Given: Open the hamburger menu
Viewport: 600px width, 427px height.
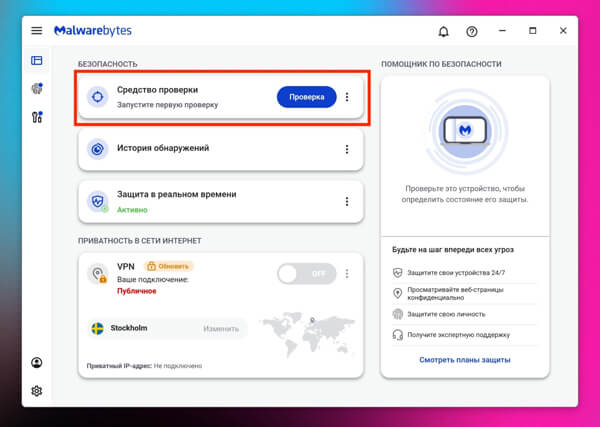Looking at the screenshot, I should (x=37, y=31).
